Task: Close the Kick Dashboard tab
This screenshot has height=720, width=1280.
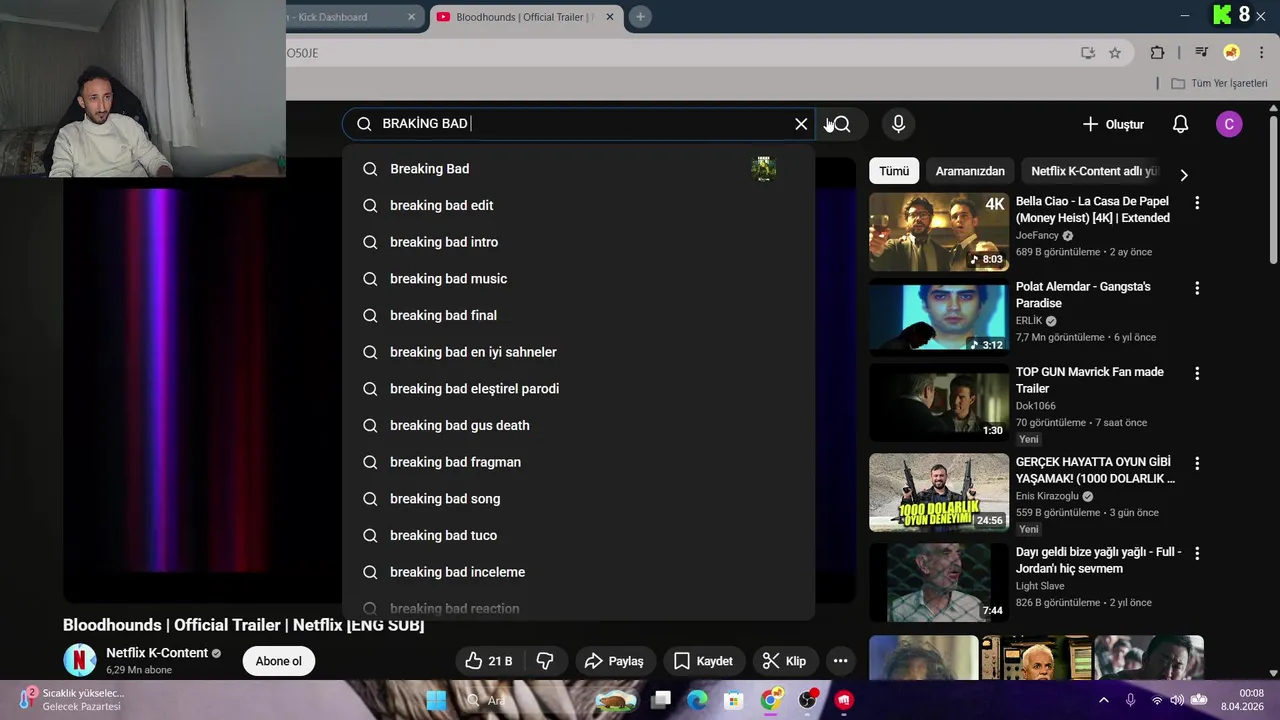Action: click(x=411, y=17)
